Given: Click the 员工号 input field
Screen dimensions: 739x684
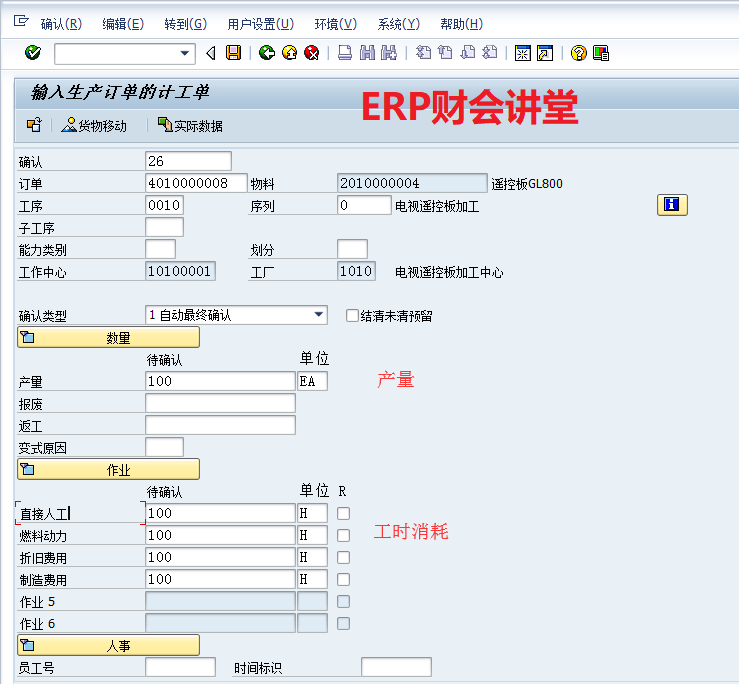Looking at the screenshot, I should (180, 667).
